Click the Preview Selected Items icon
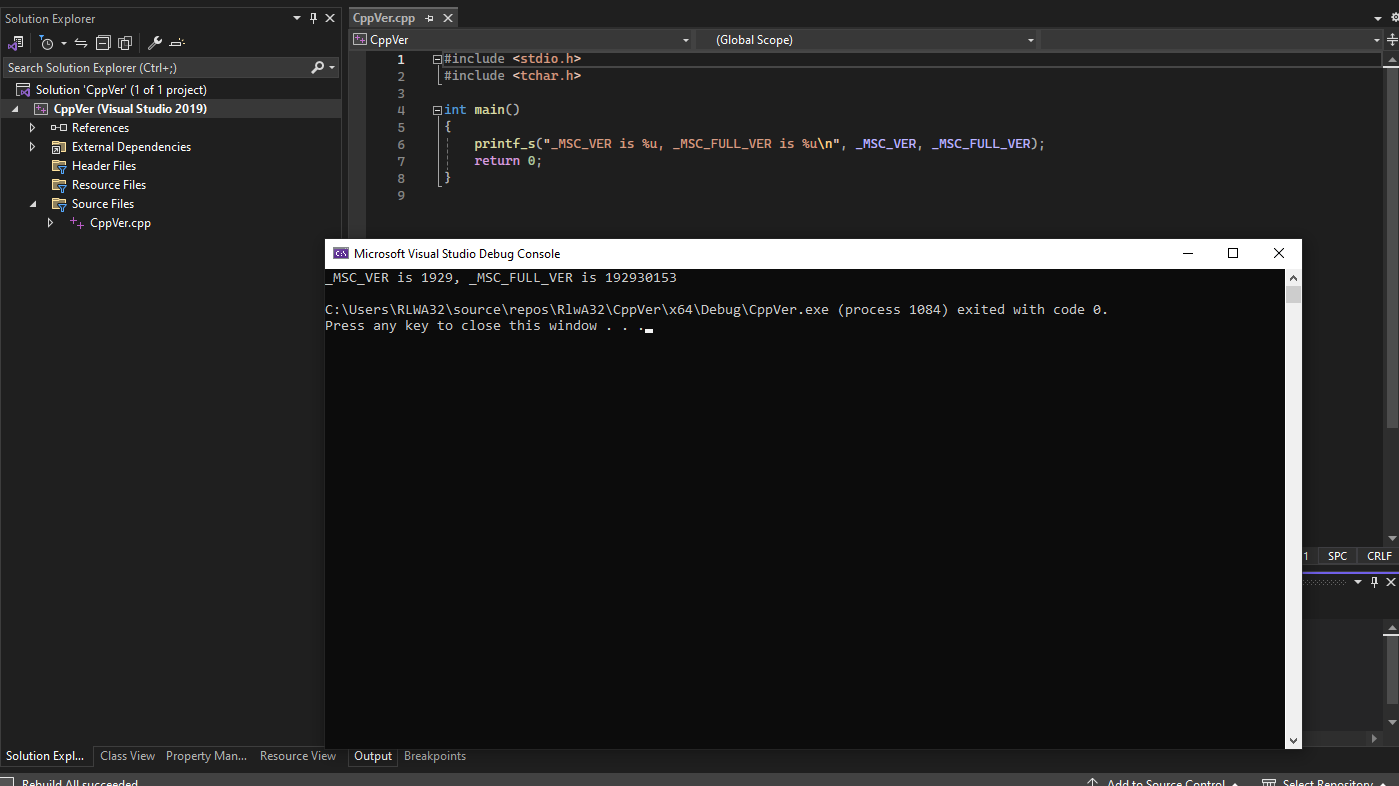This screenshot has height=786, width=1399. click(177, 42)
